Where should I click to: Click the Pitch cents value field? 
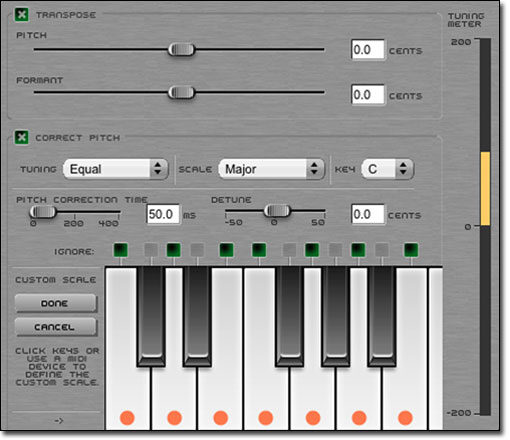(x=368, y=50)
